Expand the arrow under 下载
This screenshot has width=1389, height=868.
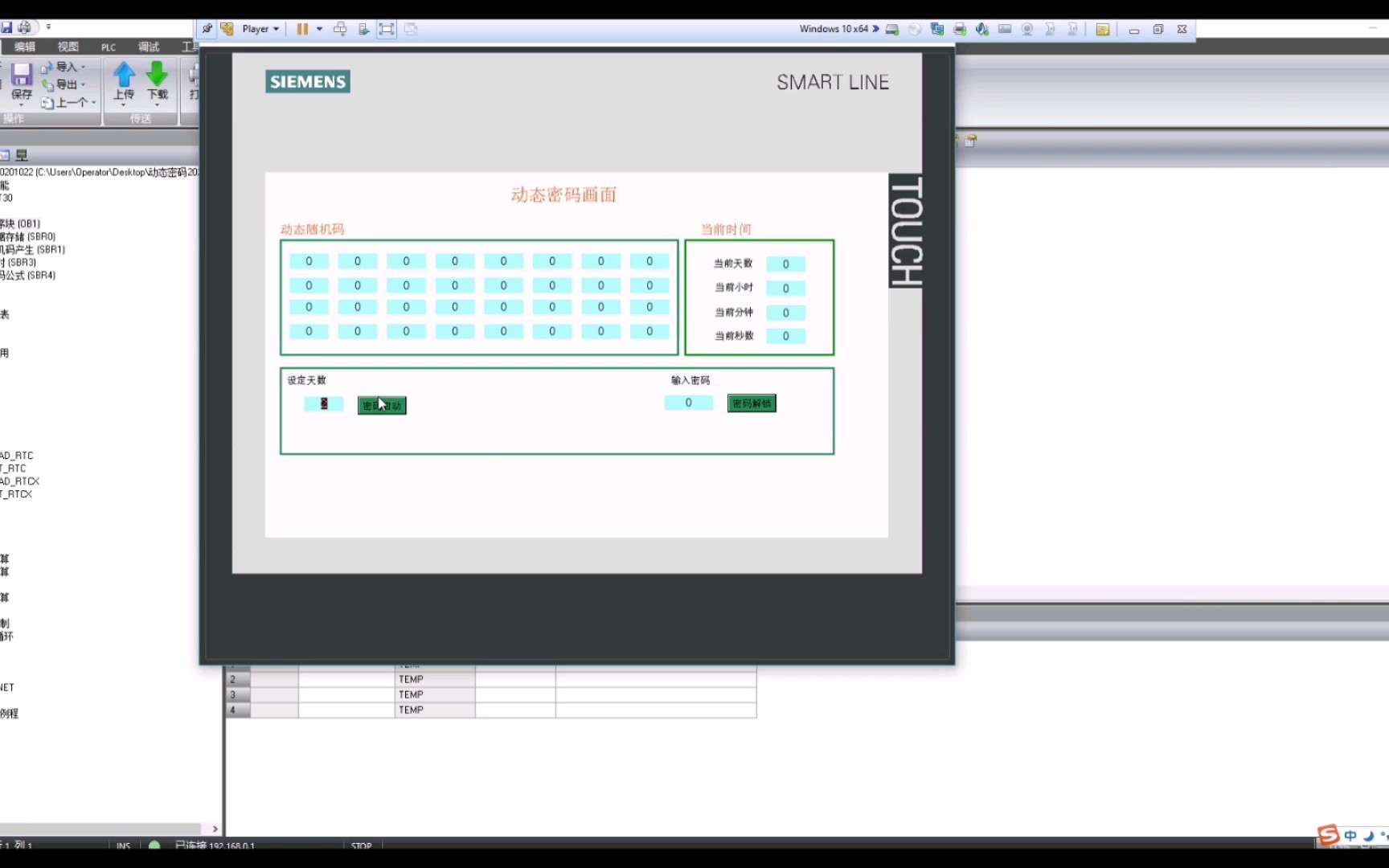pyautogui.click(x=158, y=104)
